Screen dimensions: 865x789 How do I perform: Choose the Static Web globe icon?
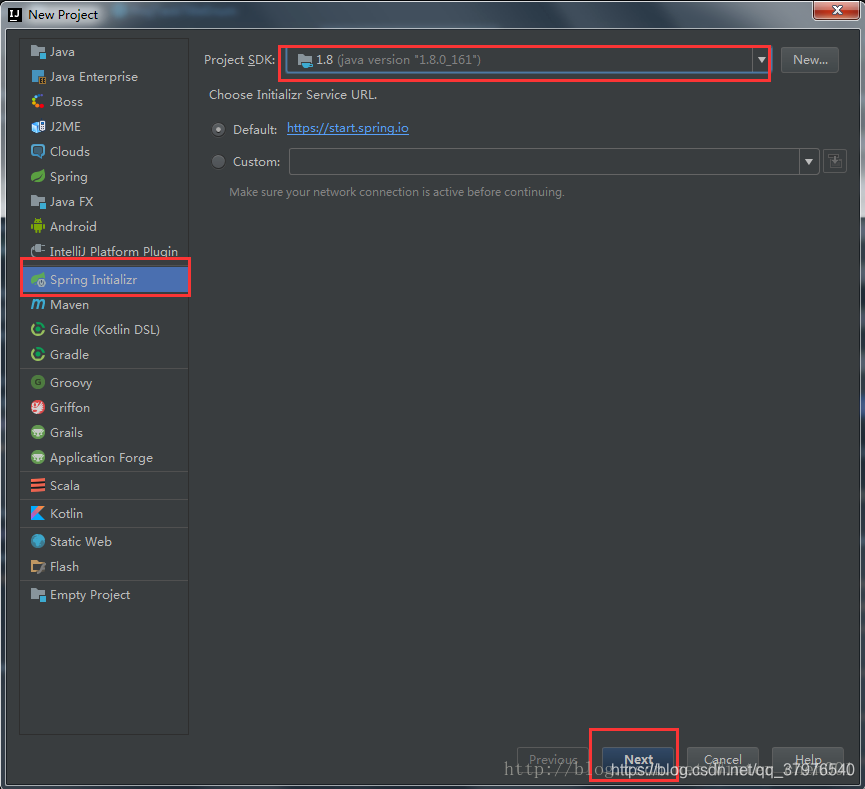(x=38, y=542)
